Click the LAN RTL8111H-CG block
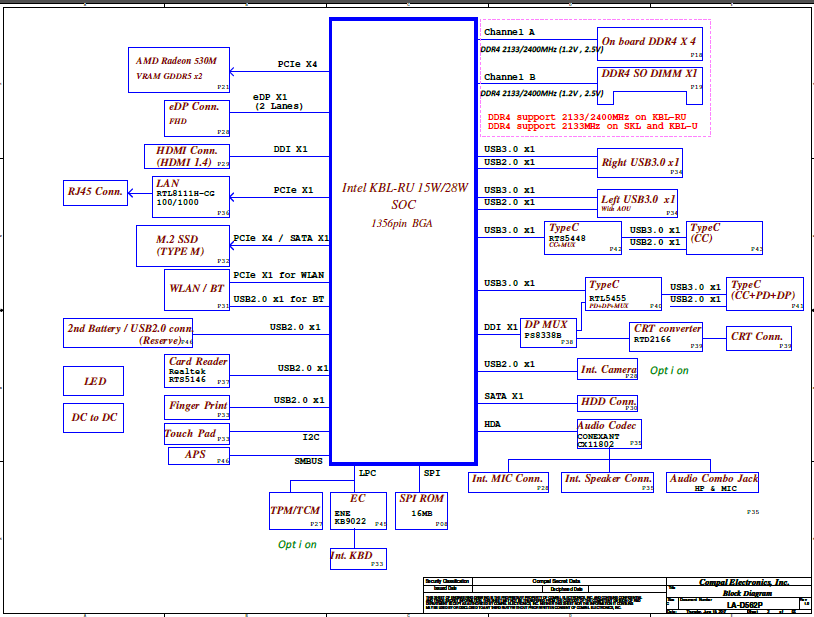Image resolution: width=814 pixels, height=617 pixels. point(191,197)
